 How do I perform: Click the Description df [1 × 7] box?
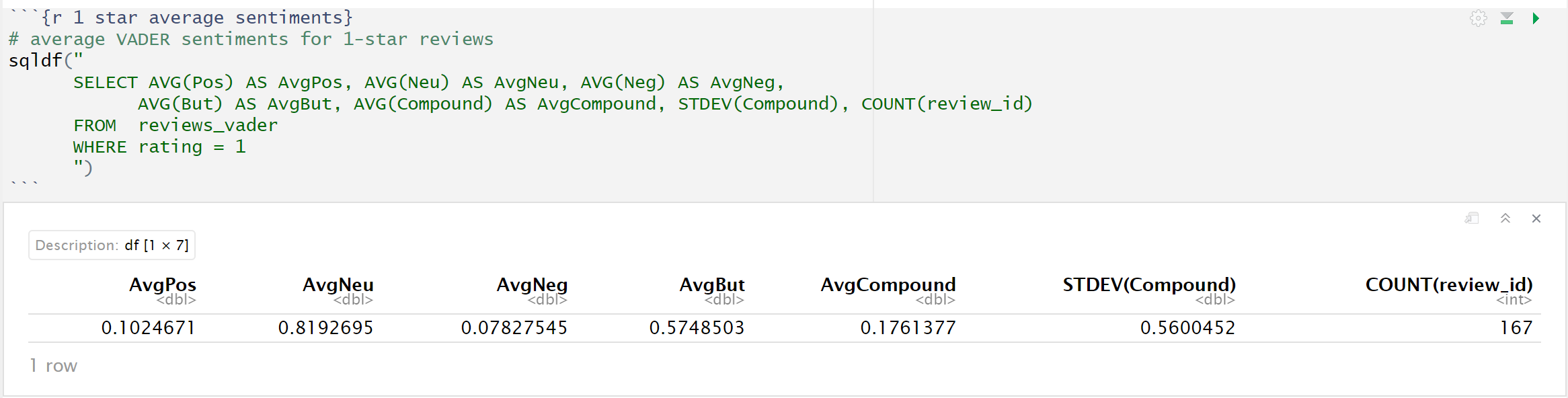112,245
